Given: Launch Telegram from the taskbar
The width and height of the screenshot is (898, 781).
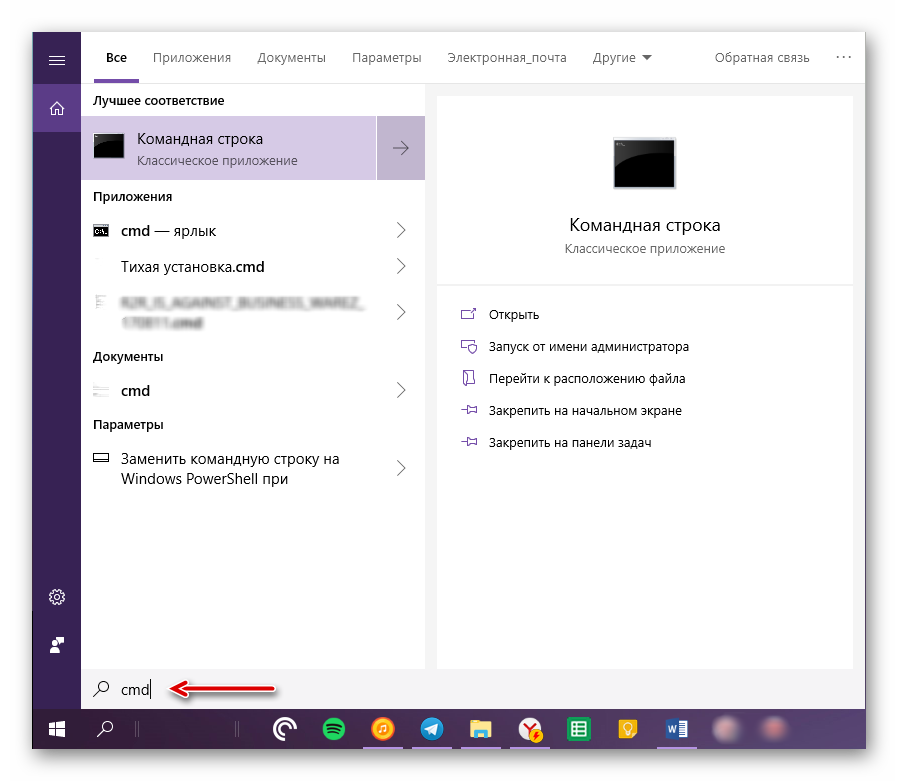Looking at the screenshot, I should pos(432,729).
